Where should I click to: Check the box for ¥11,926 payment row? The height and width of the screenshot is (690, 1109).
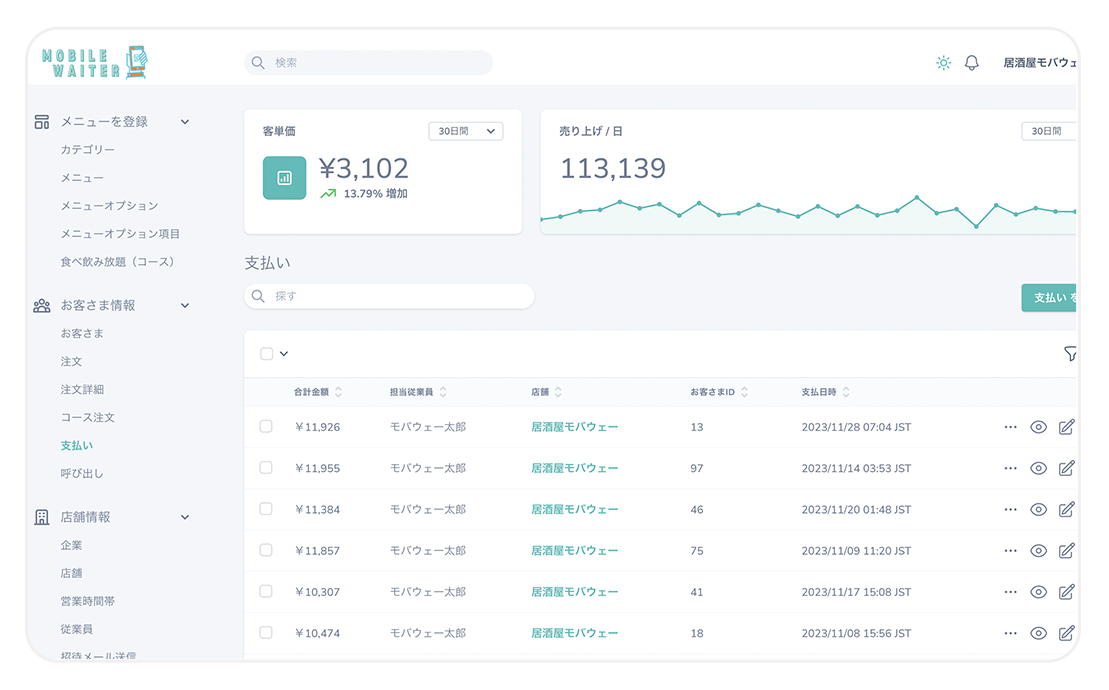point(266,427)
